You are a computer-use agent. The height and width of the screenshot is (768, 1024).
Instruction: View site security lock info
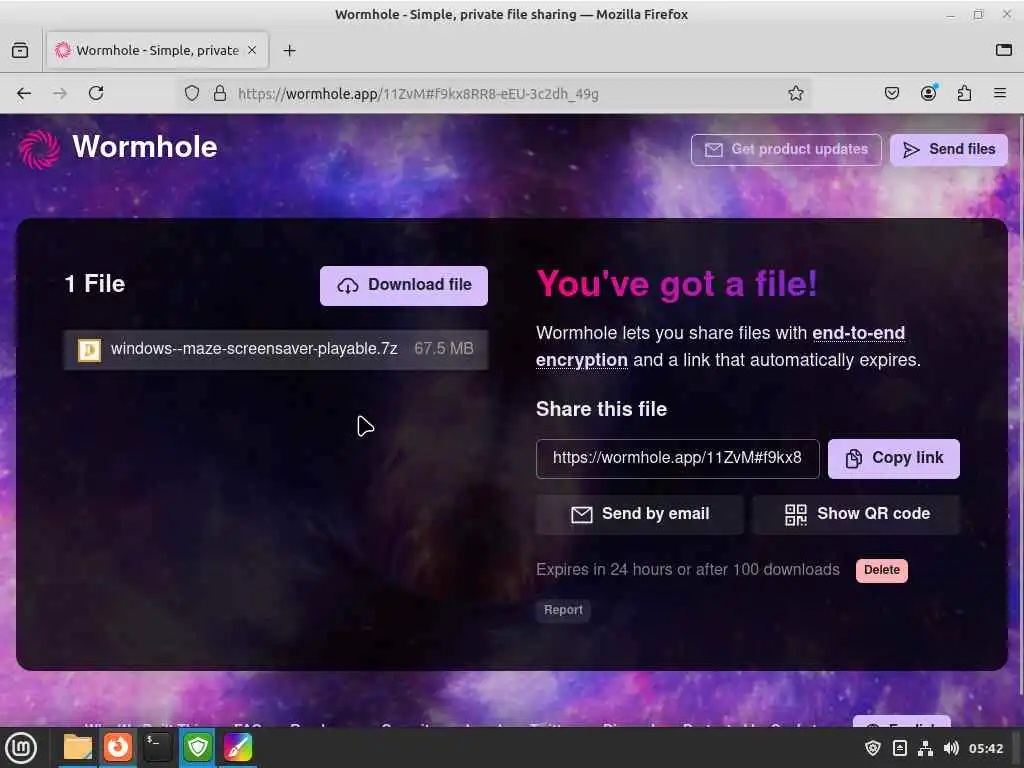click(x=220, y=93)
